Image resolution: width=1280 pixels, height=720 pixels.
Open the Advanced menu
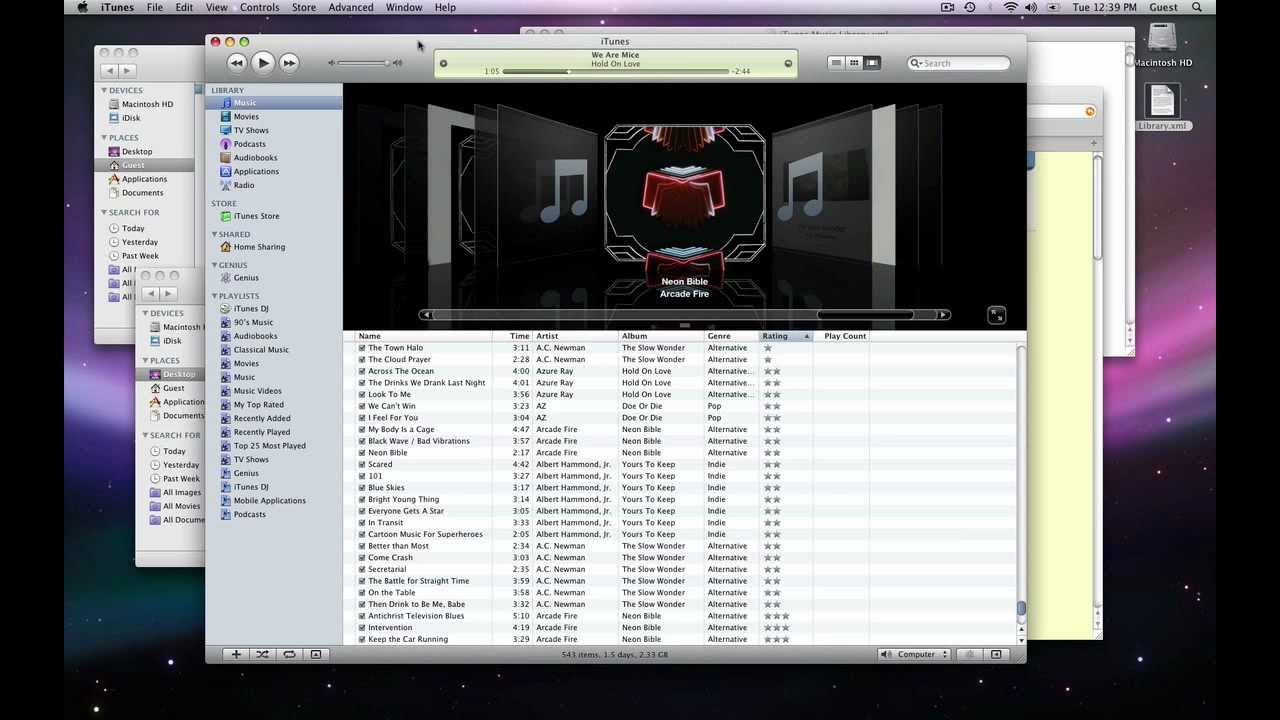pyautogui.click(x=351, y=7)
